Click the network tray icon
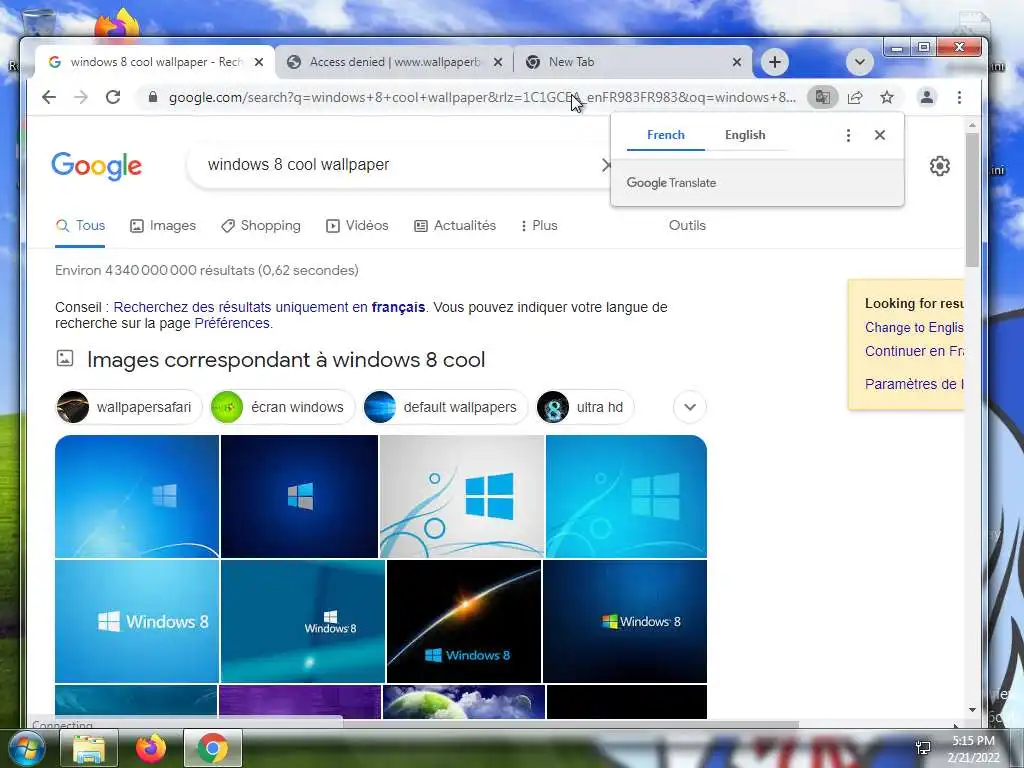 (x=923, y=748)
